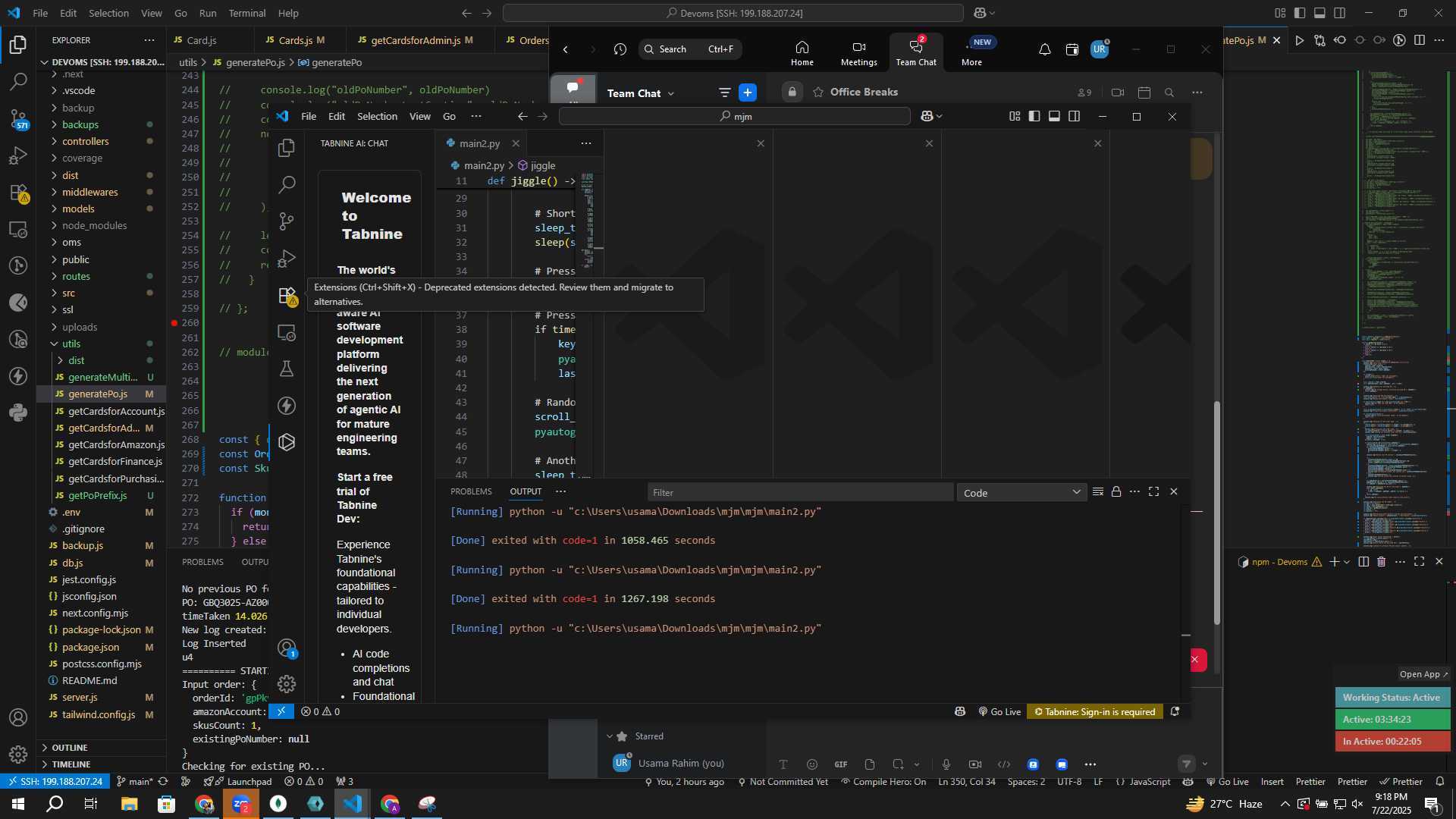Click Tabnine Sign-in is required status

[x=1095, y=712]
